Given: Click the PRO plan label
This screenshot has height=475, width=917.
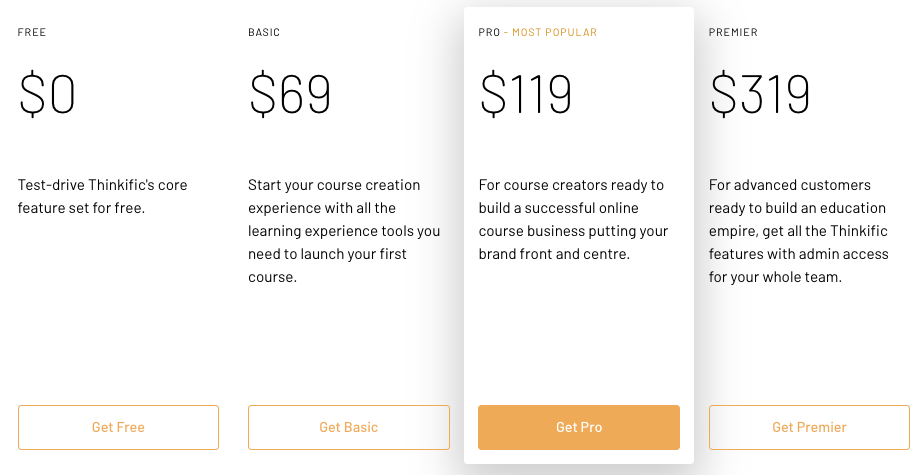Looking at the screenshot, I should (x=489, y=33).
